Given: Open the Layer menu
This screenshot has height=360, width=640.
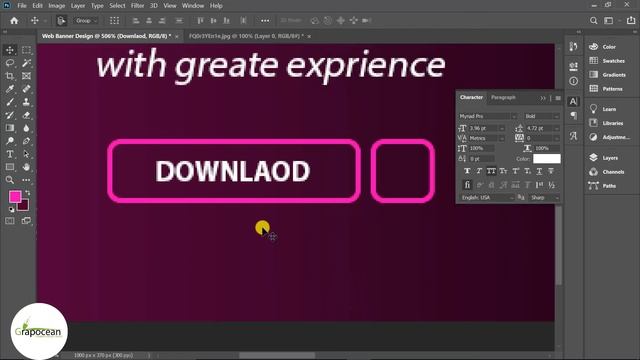Looking at the screenshot, I should [78, 6].
